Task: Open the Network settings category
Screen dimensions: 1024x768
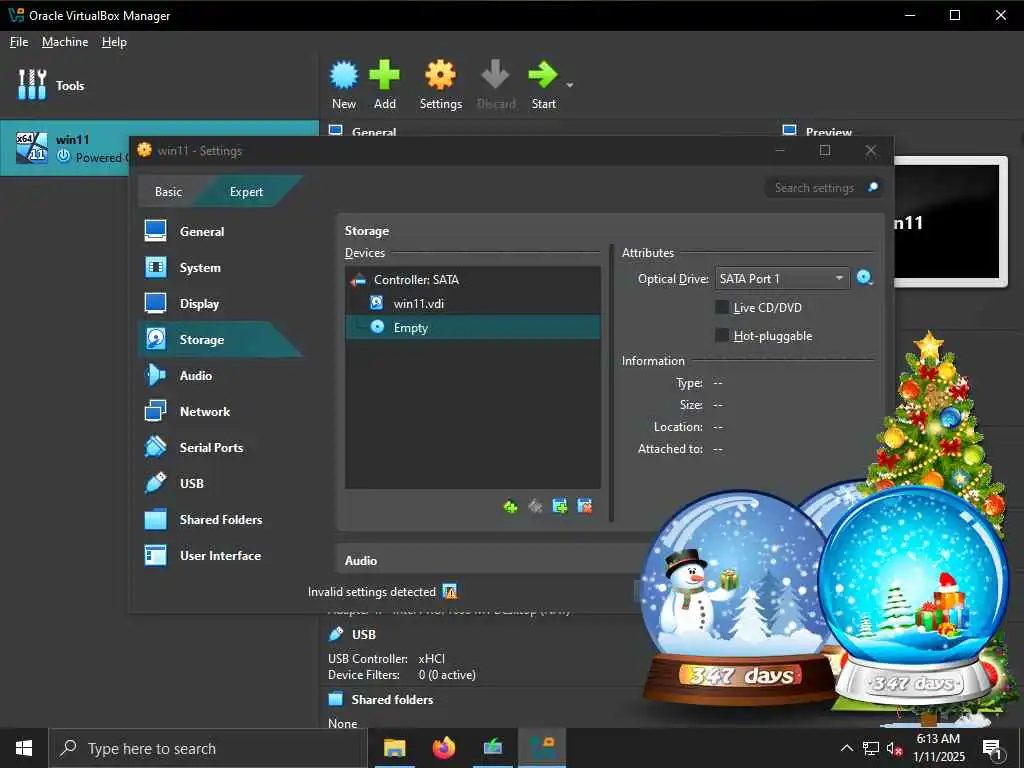Action: tap(205, 411)
